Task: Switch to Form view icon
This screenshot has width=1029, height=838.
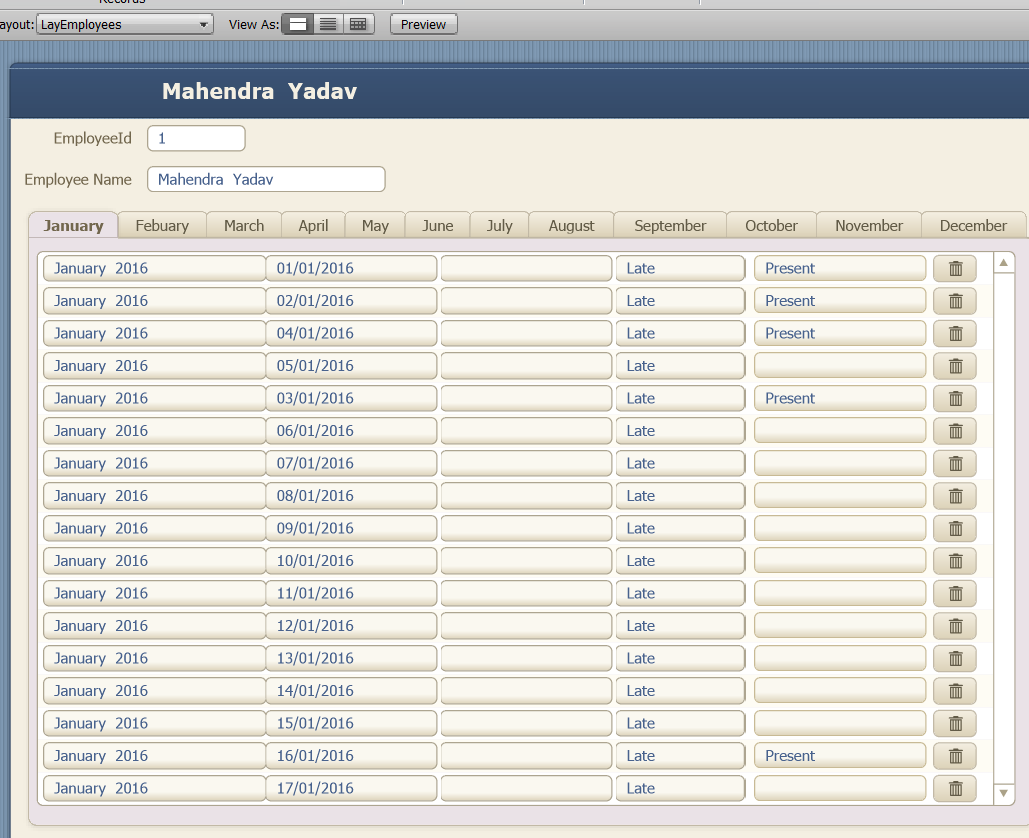Action: click(298, 24)
